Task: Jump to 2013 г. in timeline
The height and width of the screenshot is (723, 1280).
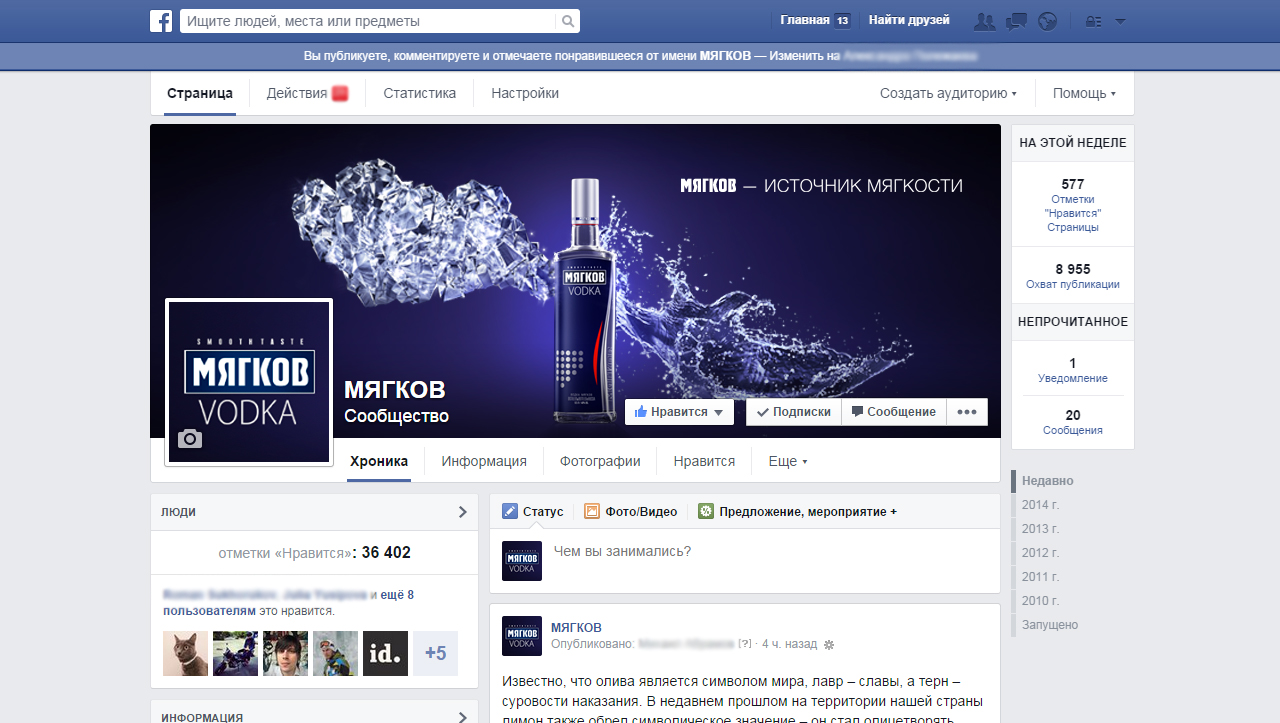Action: 1040,529
